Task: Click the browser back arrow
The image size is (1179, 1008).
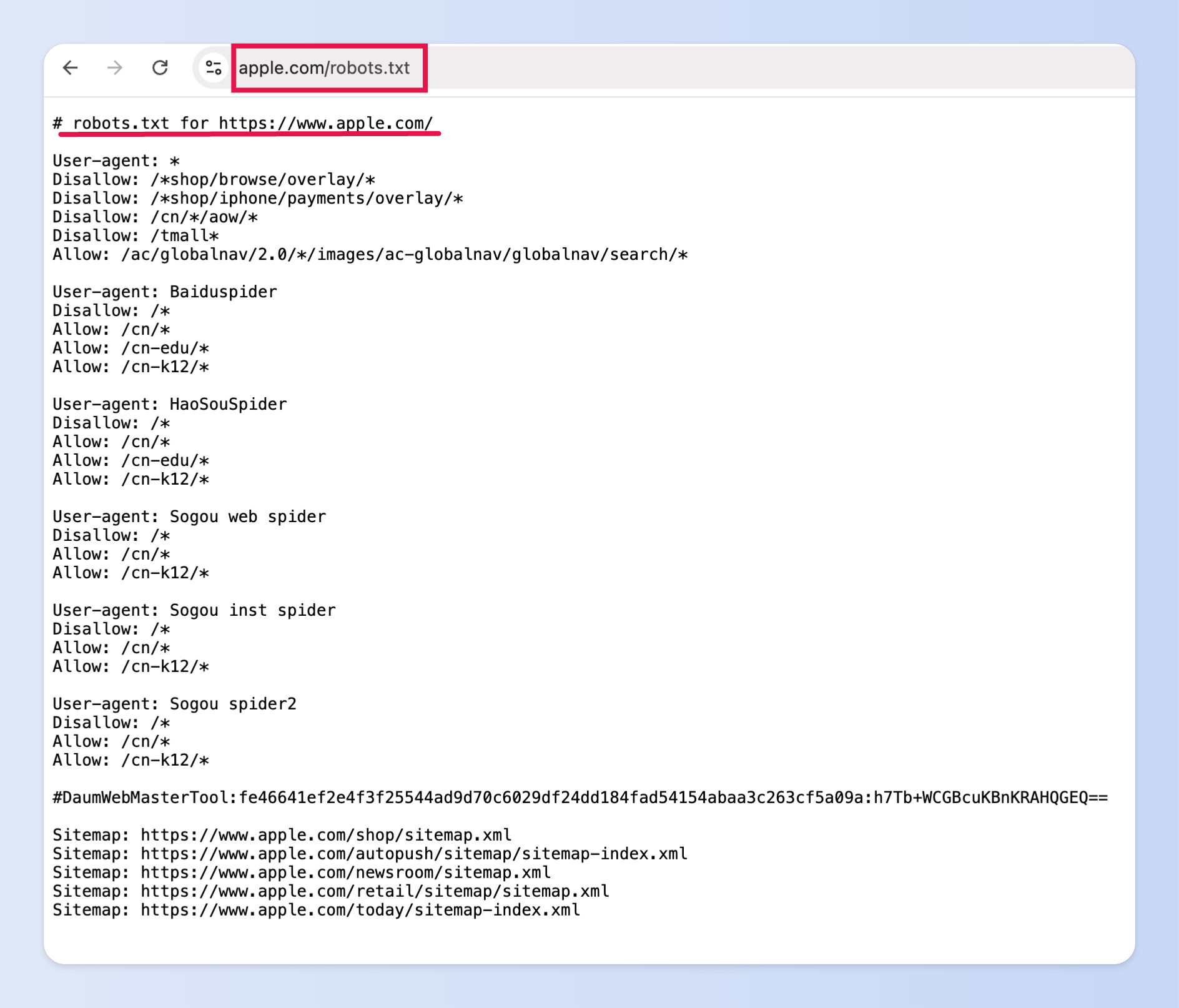Action: point(71,67)
